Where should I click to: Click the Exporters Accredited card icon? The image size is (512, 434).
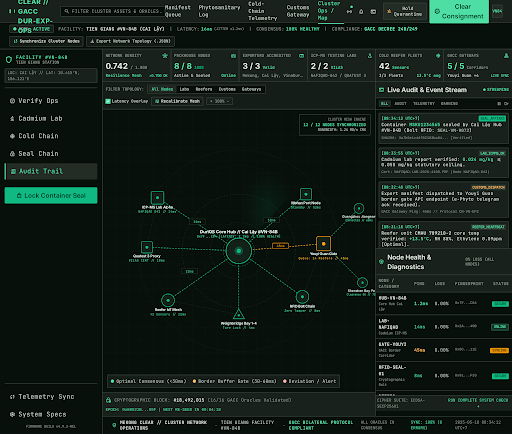(301, 56)
